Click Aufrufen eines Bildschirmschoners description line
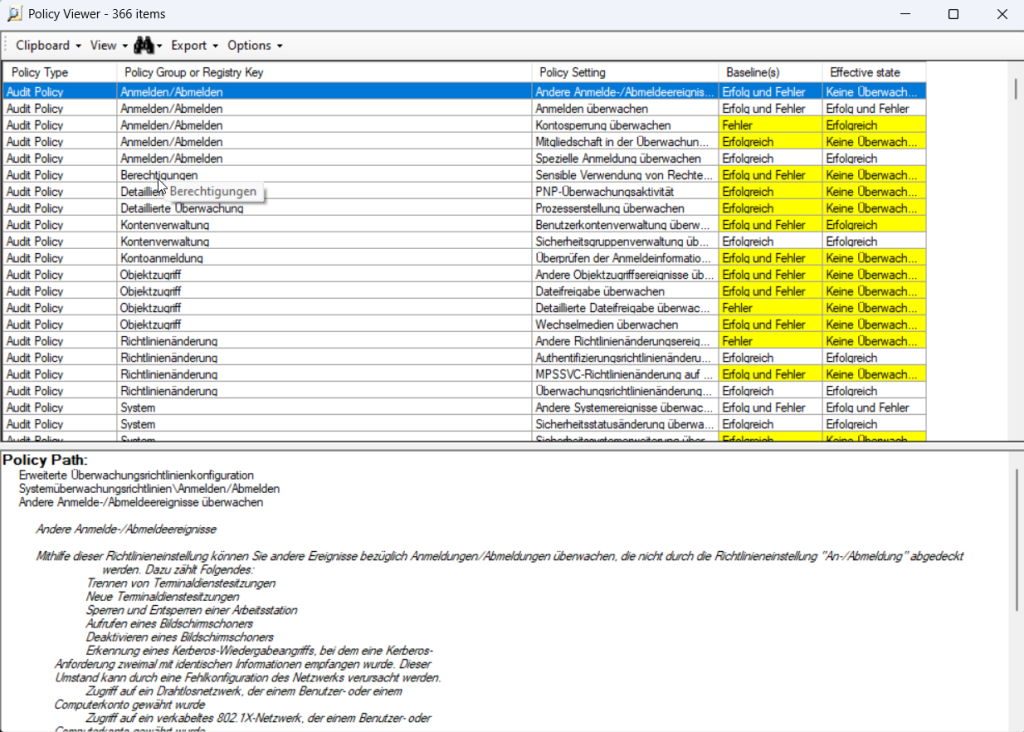The image size is (1024, 732). (169, 624)
